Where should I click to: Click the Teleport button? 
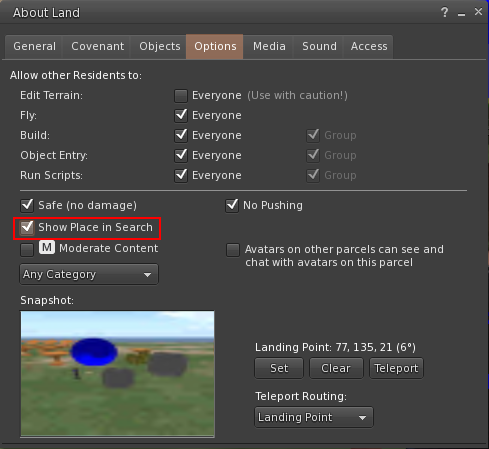396,368
